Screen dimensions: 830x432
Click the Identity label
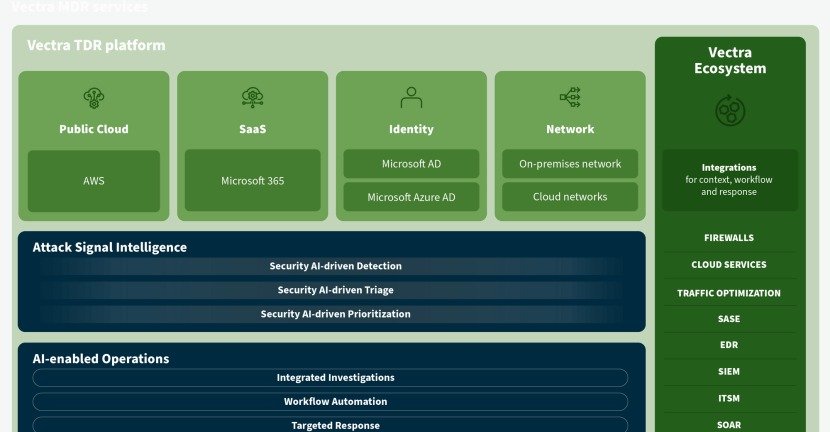click(411, 129)
